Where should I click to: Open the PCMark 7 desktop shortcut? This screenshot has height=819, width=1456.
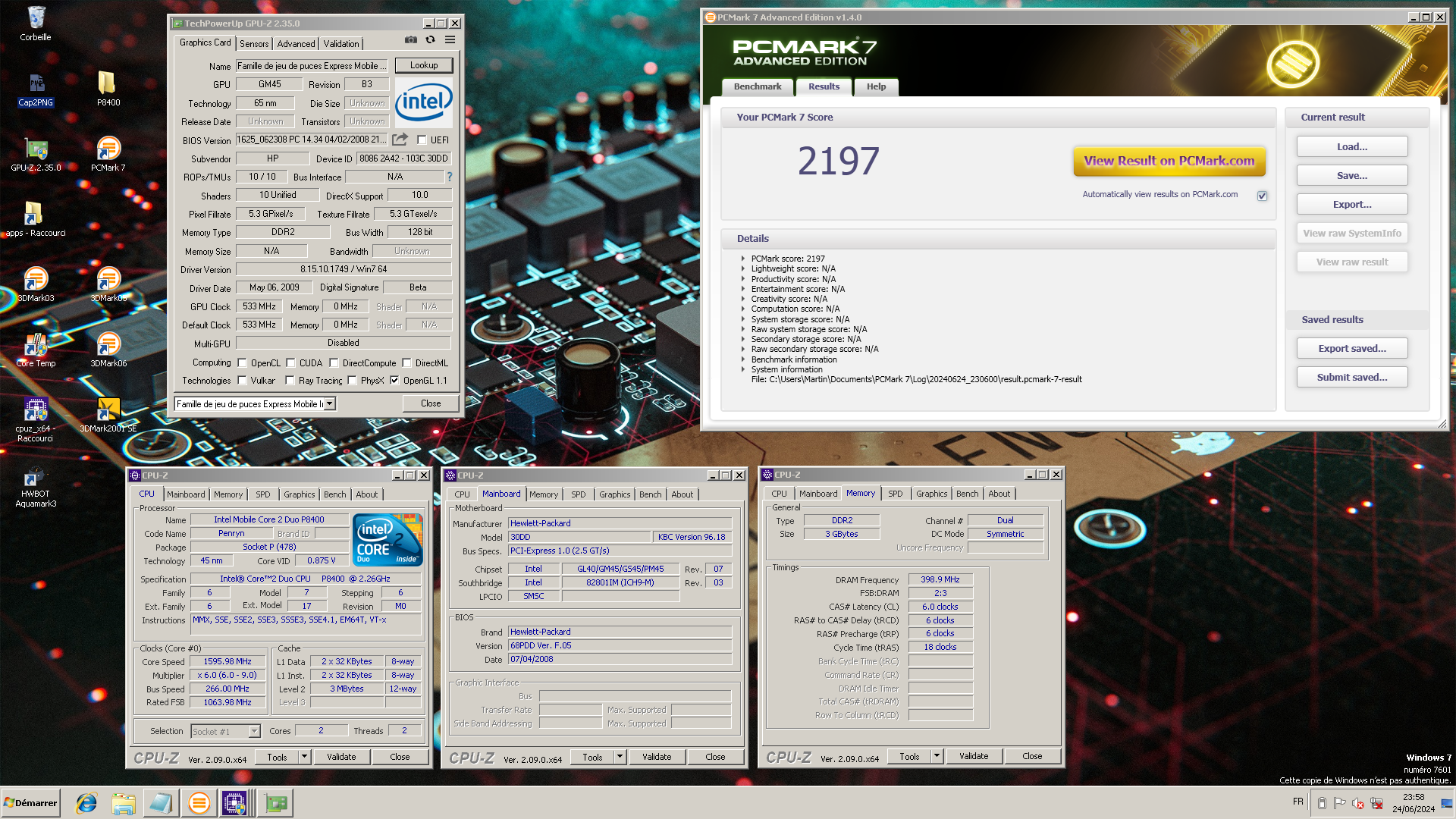(108, 155)
